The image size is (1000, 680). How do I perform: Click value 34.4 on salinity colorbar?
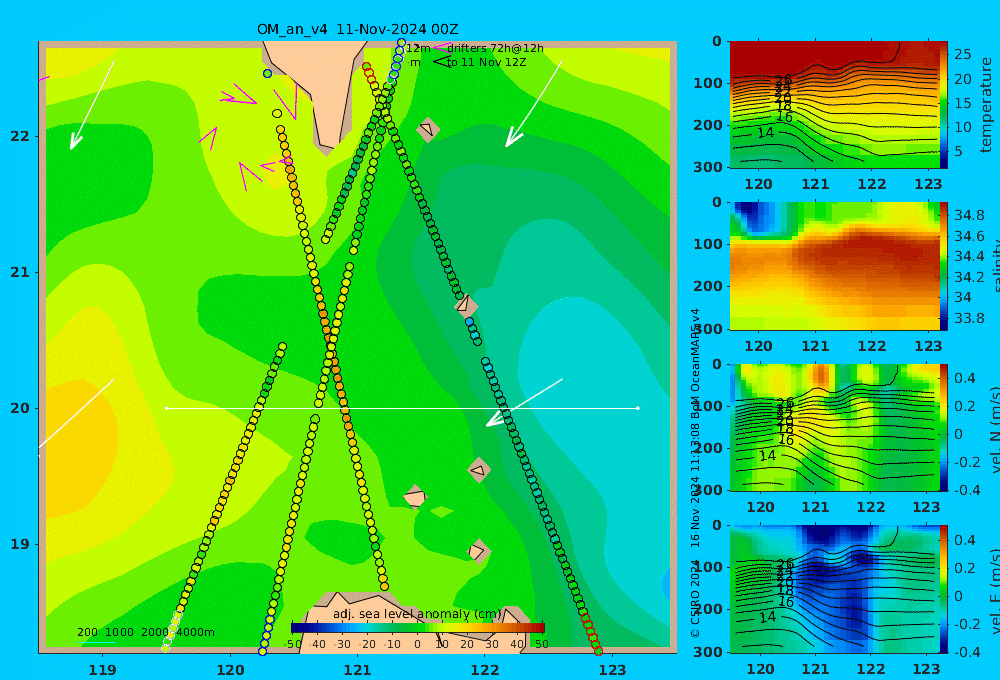click(x=969, y=256)
